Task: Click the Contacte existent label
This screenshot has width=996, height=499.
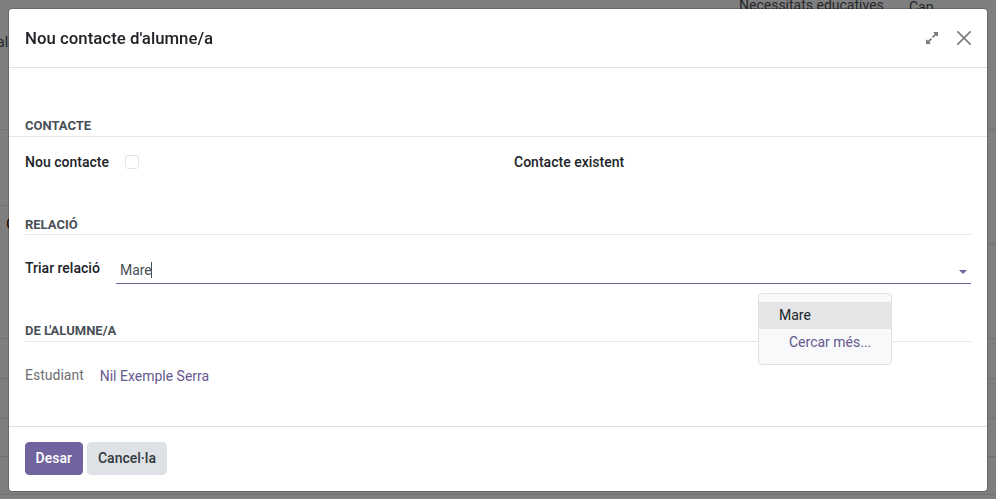Action: click(569, 162)
